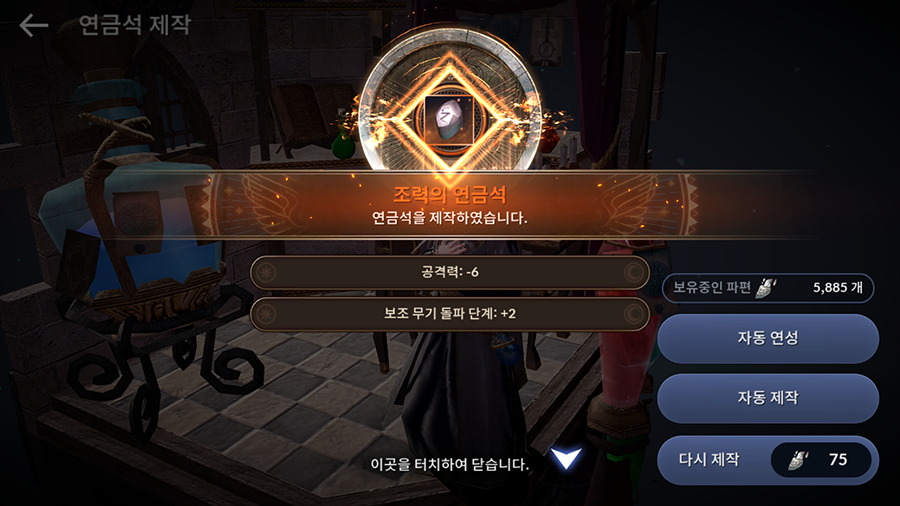Click crescent ornament on the 공격력 row
The width and height of the screenshot is (900, 506).
[x=634, y=272]
